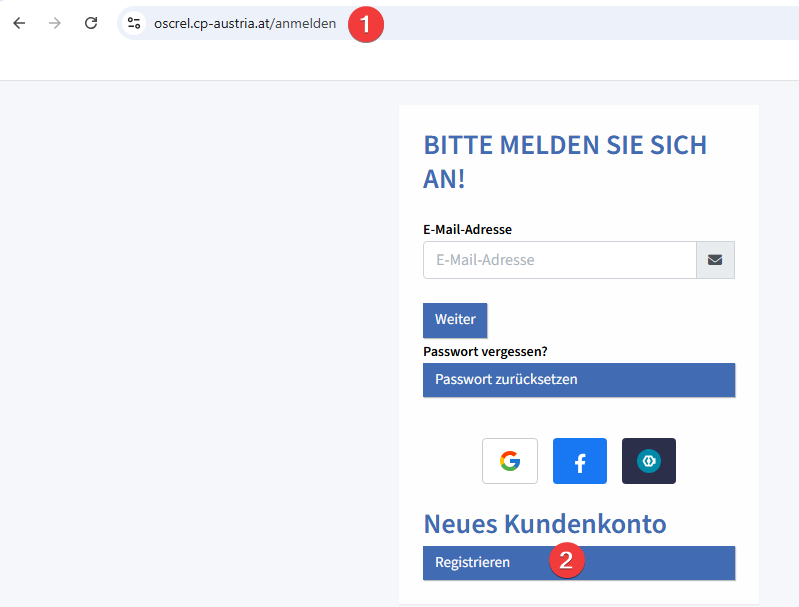799x607 pixels.
Task: Click the Weiter button
Action: click(x=455, y=320)
